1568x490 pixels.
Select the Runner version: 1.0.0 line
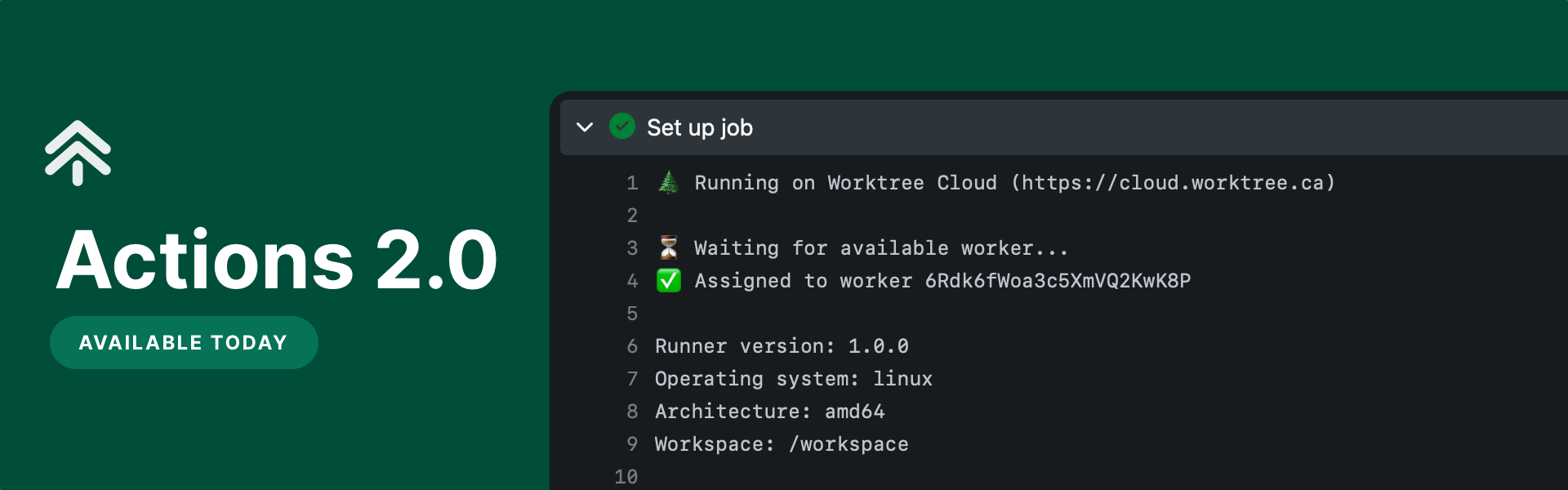click(x=782, y=346)
